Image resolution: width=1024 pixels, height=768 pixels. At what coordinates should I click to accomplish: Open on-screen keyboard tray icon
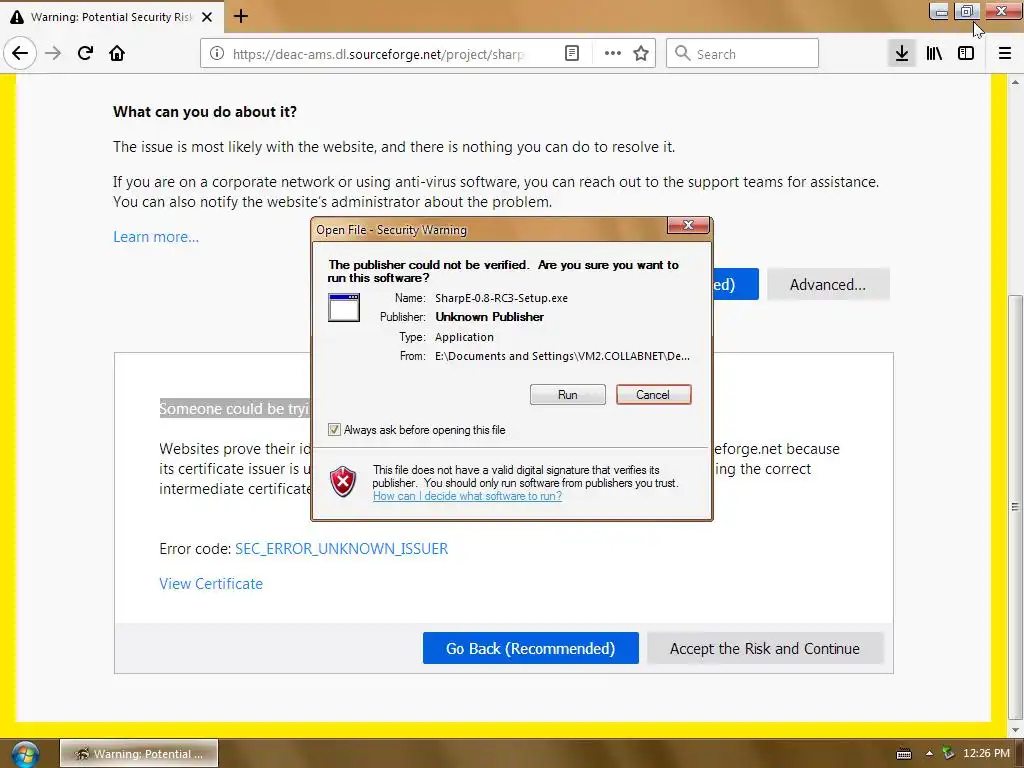[904, 754]
